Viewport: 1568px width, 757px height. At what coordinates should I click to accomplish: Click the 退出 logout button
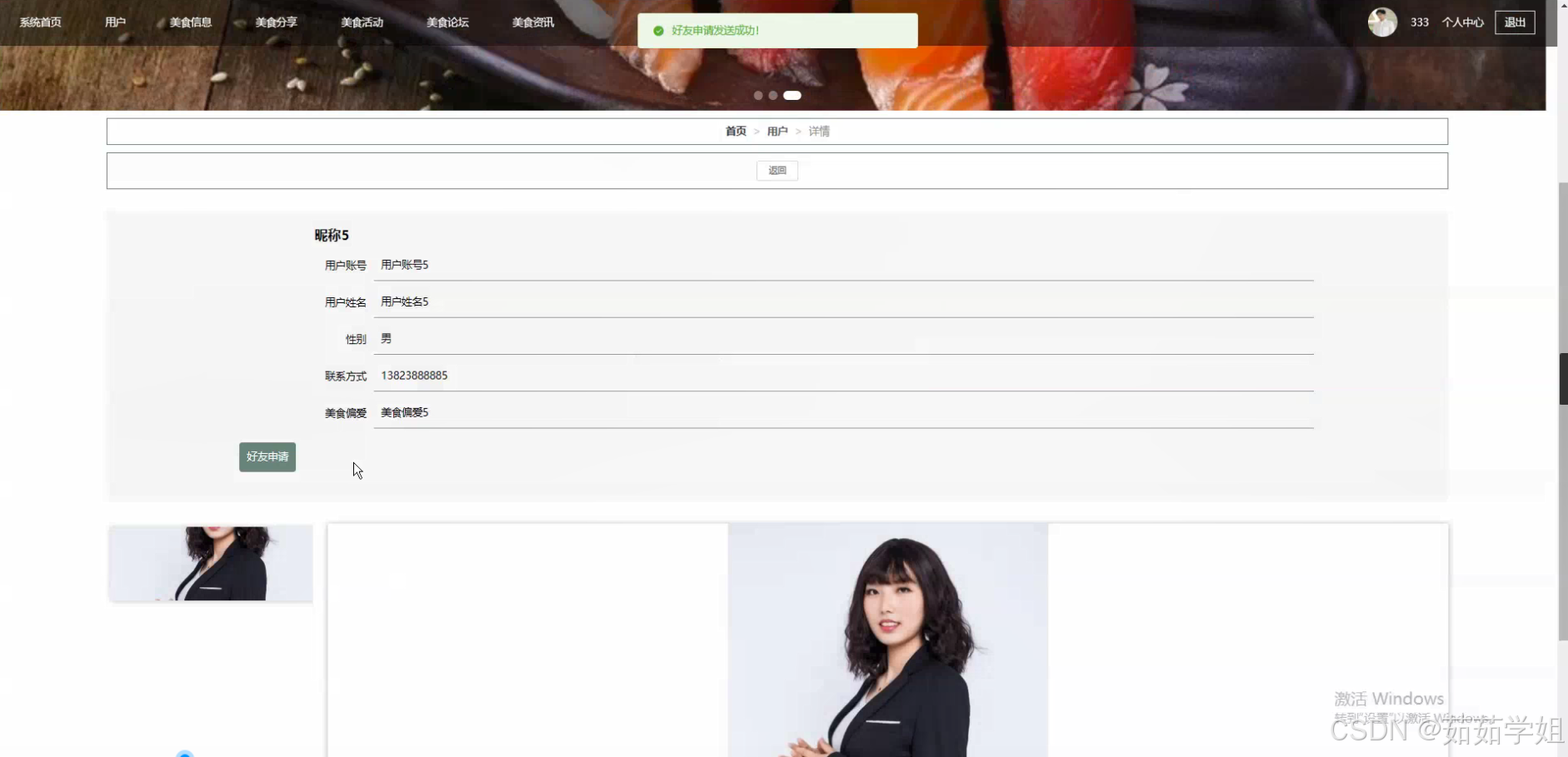(x=1515, y=22)
